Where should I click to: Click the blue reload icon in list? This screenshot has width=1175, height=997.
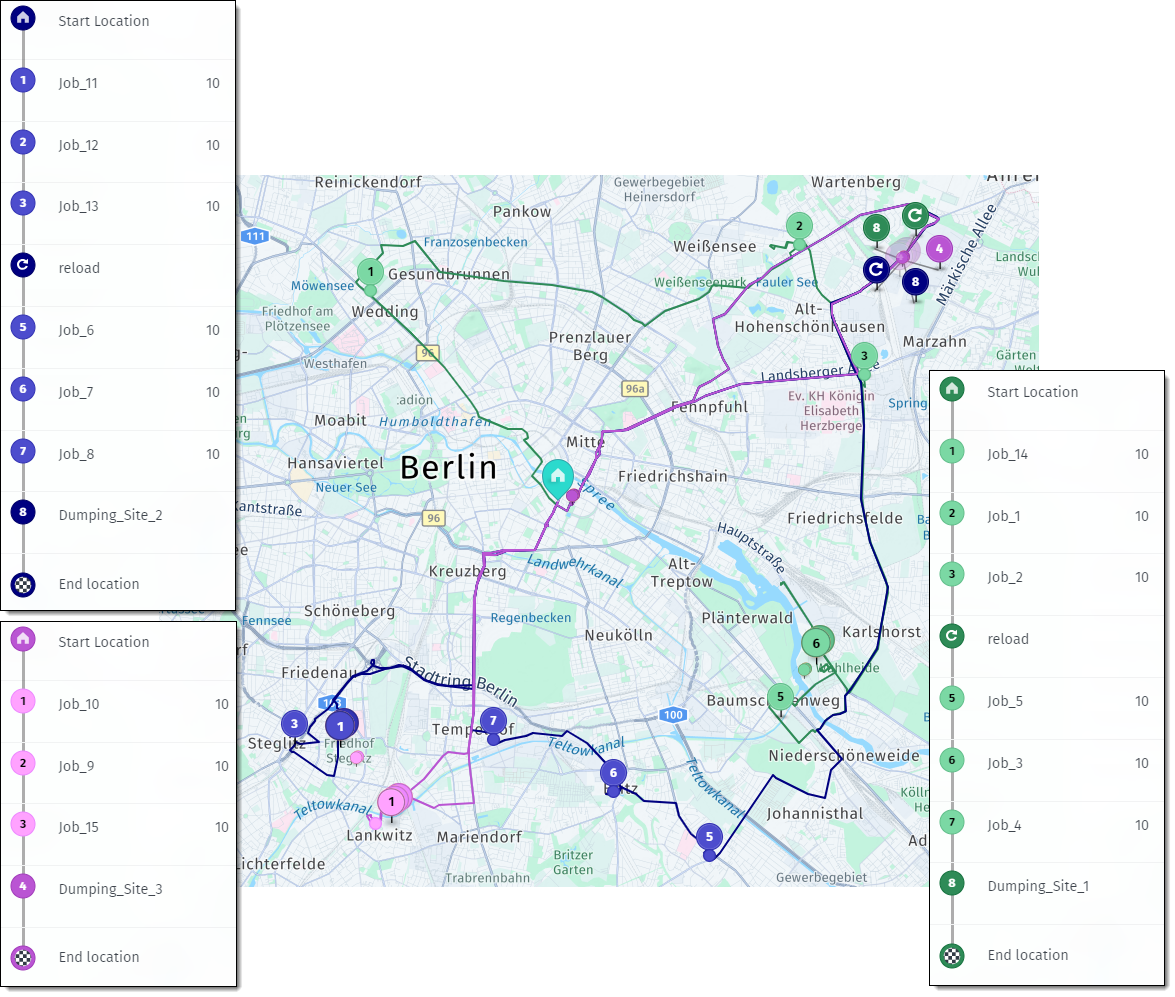coord(23,265)
